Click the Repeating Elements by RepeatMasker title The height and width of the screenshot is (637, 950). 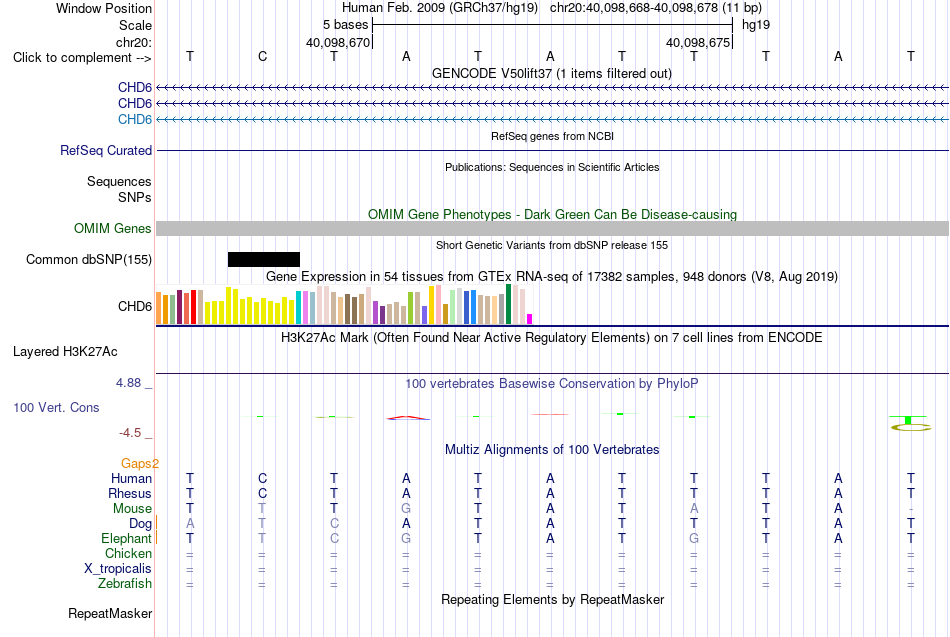[x=553, y=599]
